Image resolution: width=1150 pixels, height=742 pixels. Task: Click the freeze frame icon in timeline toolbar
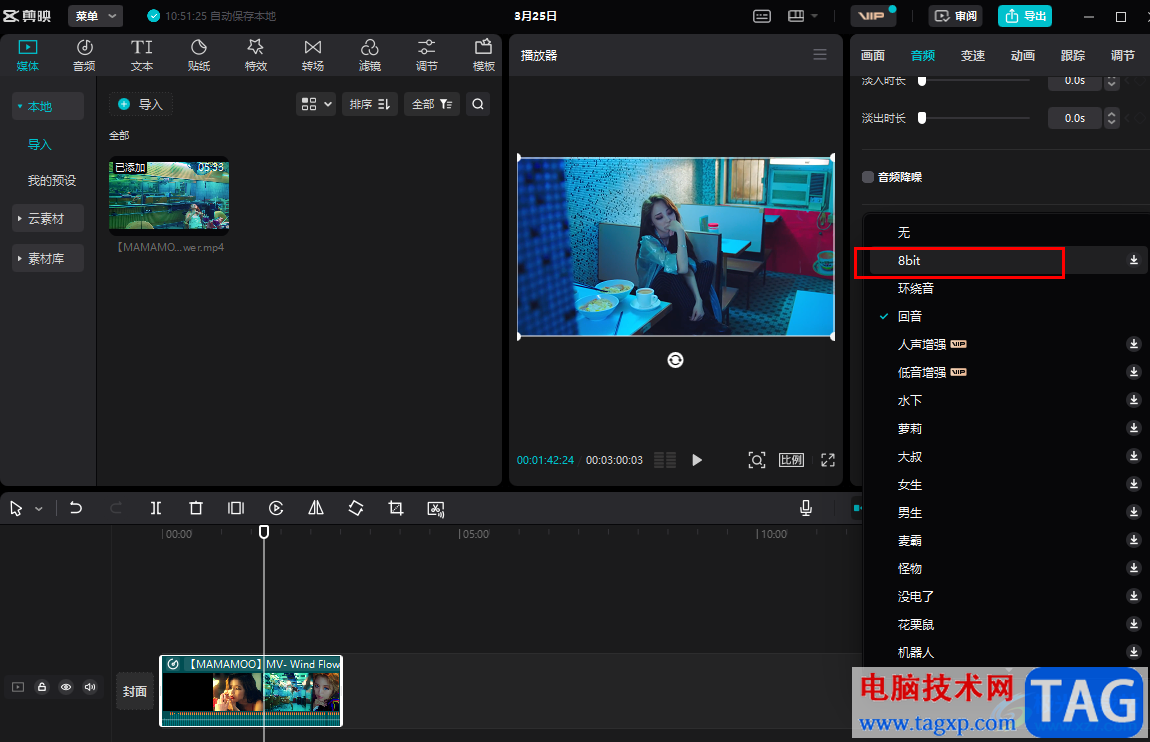point(235,508)
